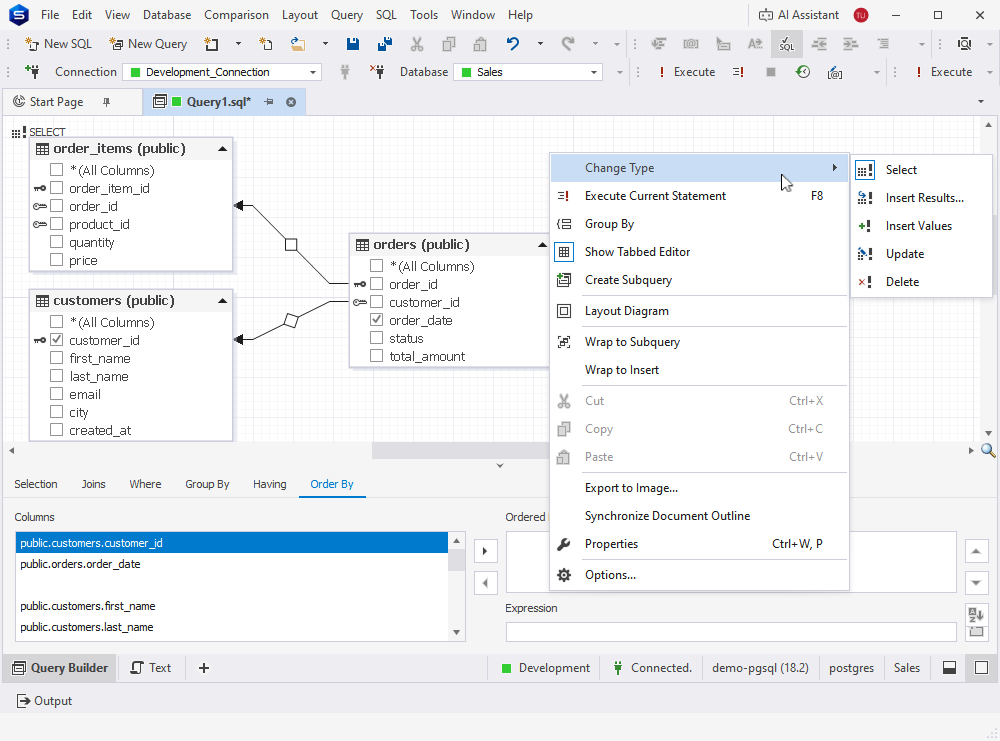Expand the Change Type submenu arrow
Viewport: 1000px width, 741px height.
click(834, 168)
